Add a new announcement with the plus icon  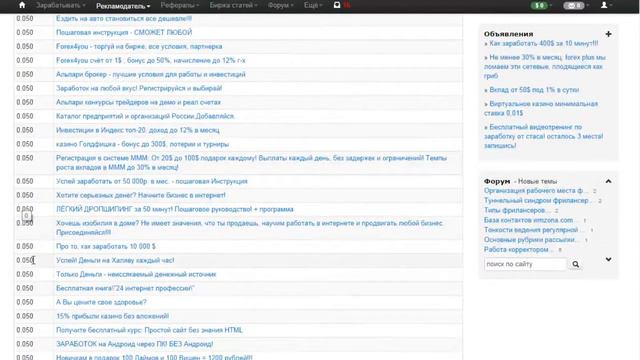pyautogui.click(x=608, y=34)
